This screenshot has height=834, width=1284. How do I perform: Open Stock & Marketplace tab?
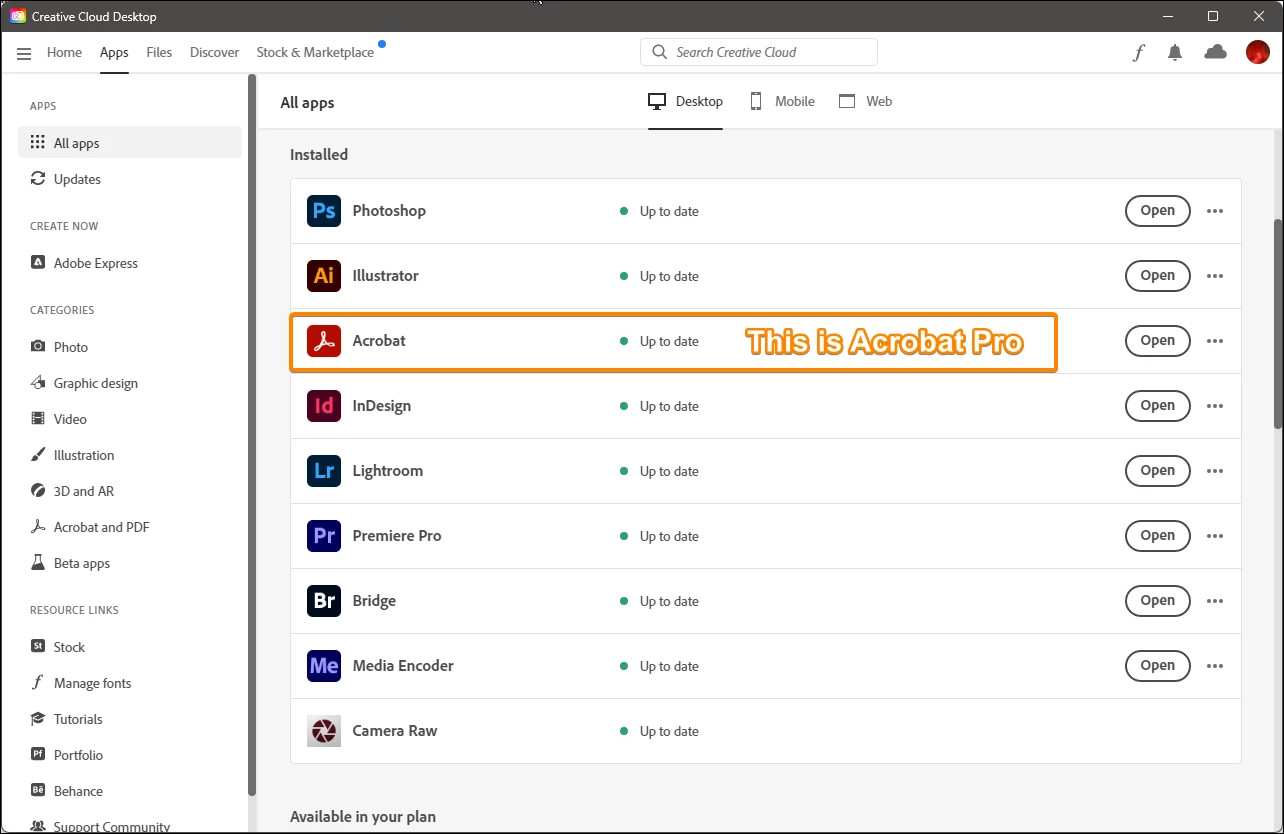click(315, 52)
